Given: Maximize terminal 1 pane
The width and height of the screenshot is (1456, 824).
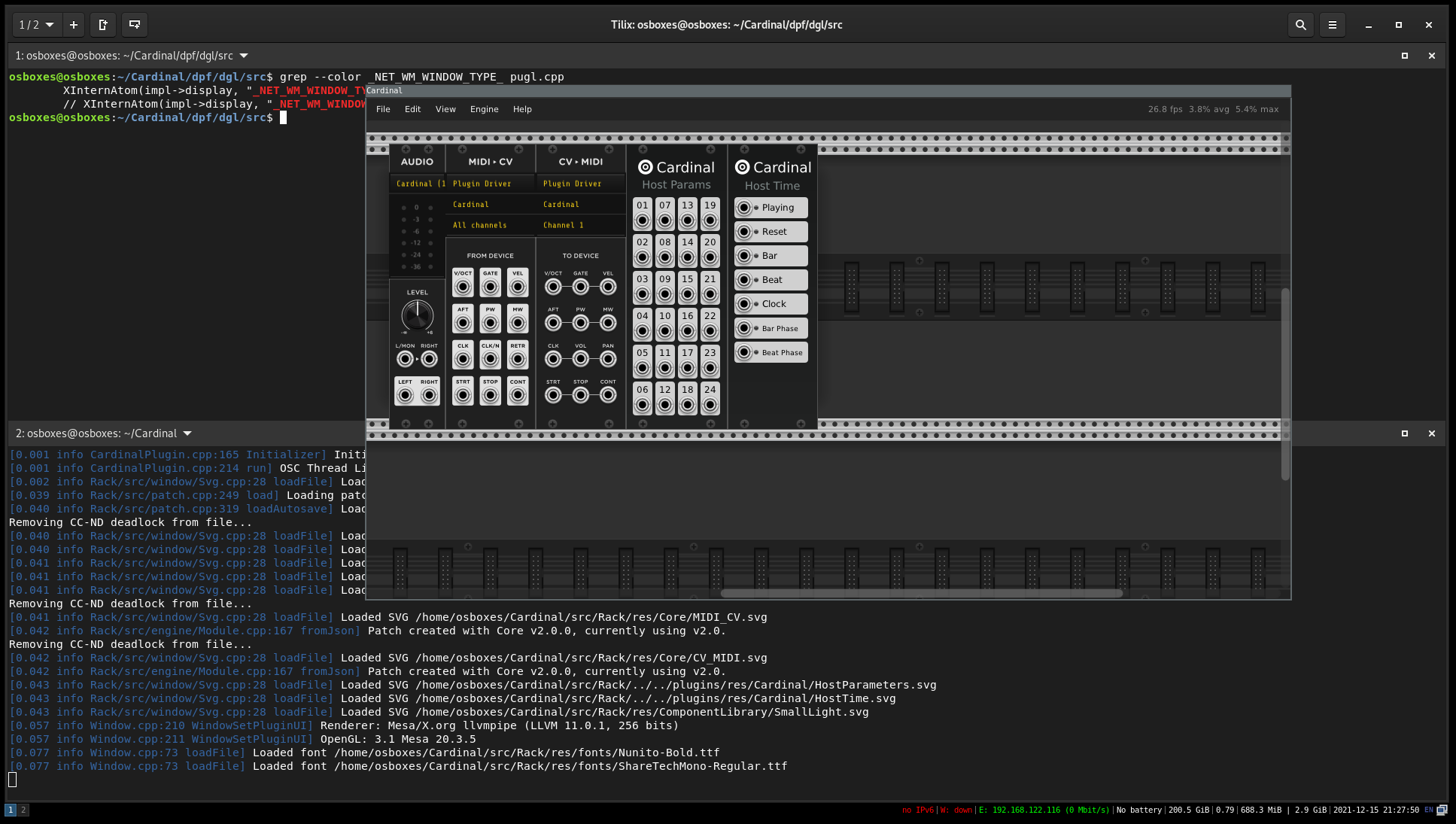Looking at the screenshot, I should pyautogui.click(x=1404, y=56).
